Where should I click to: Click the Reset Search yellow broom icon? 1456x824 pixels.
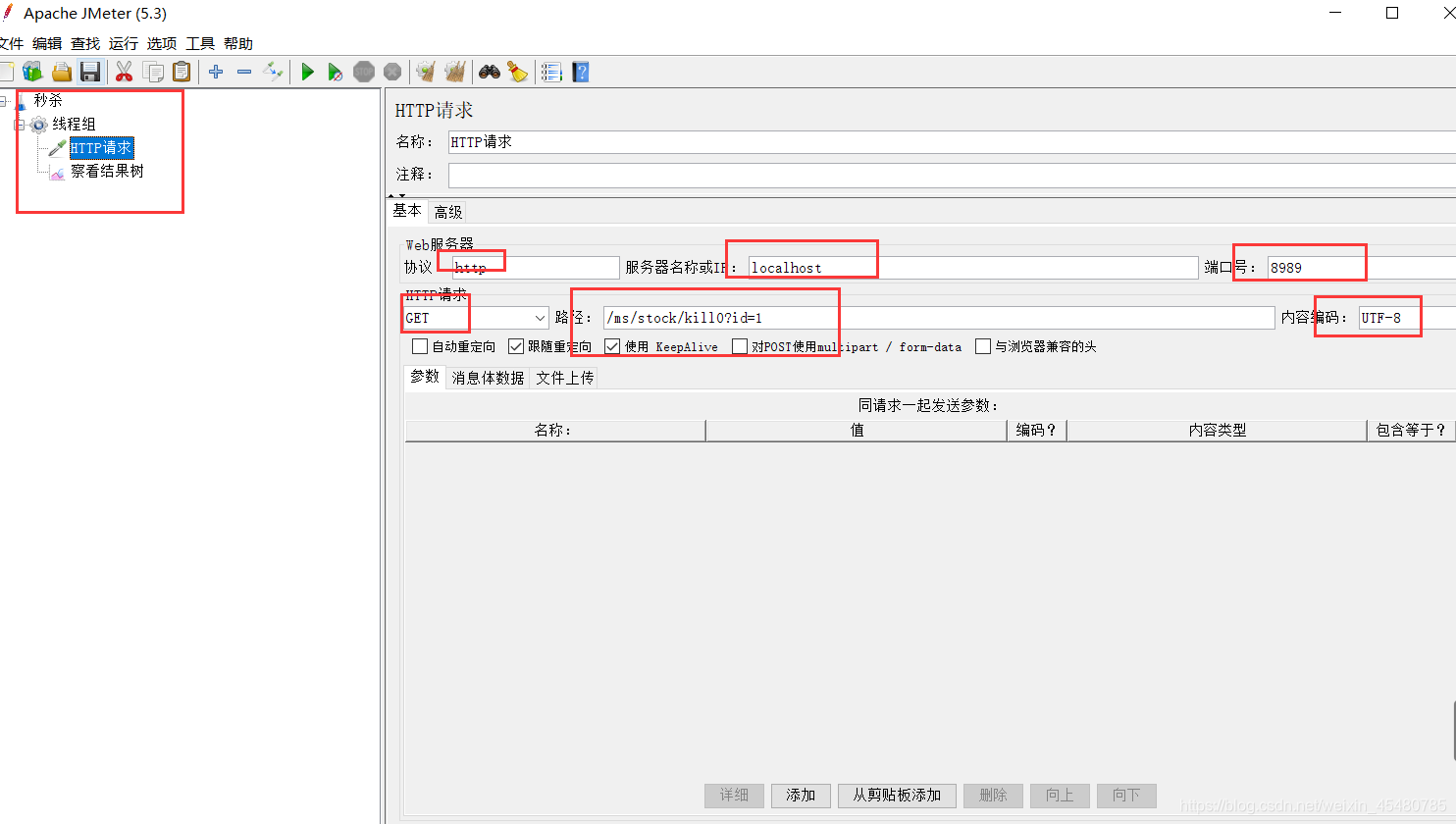coord(518,72)
